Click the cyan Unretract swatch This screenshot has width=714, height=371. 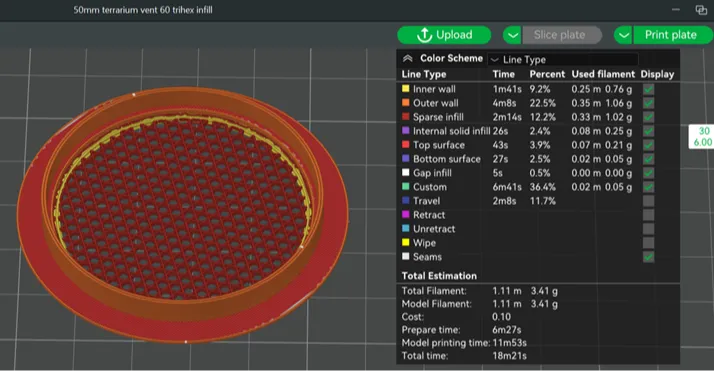click(x=405, y=229)
